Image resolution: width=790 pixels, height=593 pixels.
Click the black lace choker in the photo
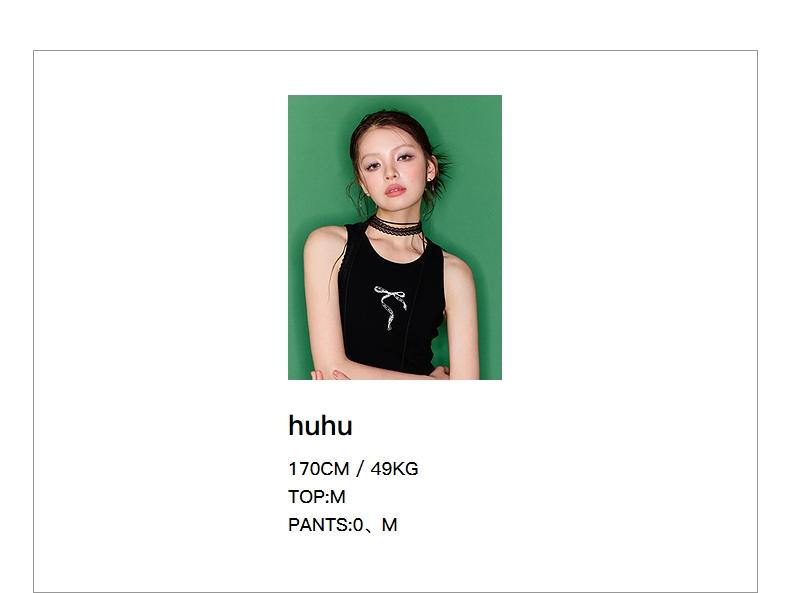click(396, 227)
